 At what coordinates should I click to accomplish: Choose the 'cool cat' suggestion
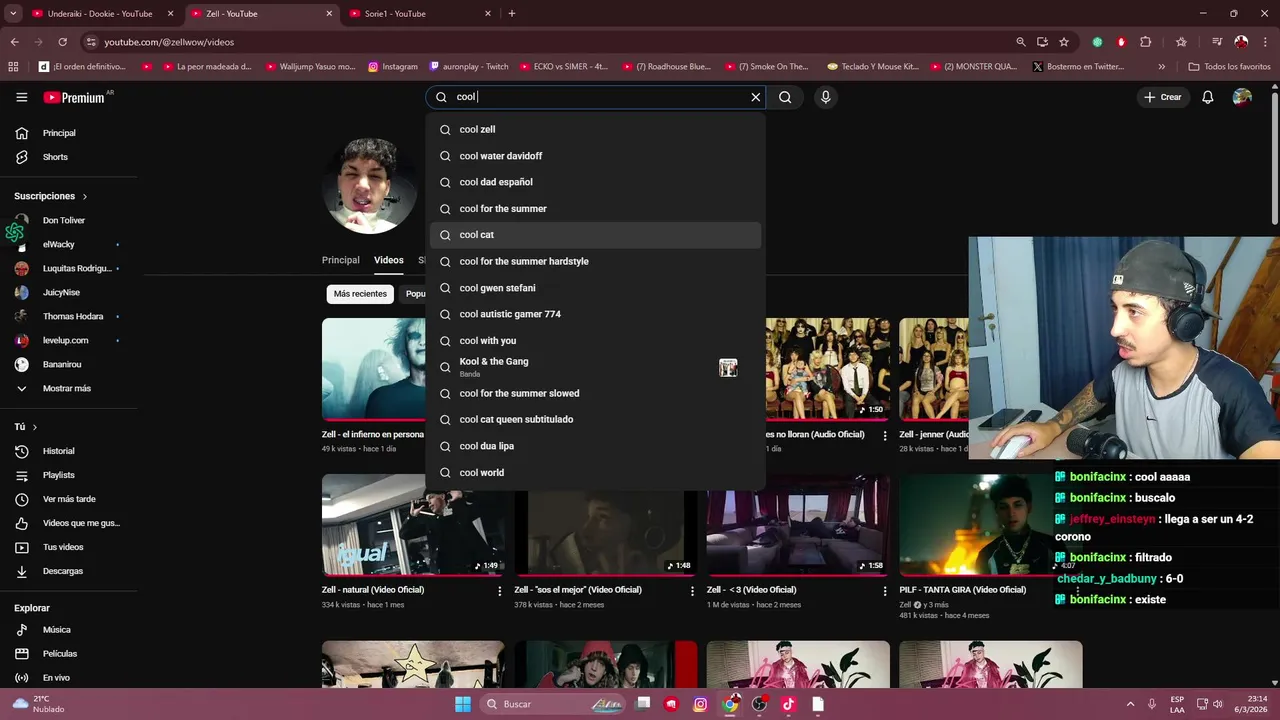click(x=595, y=235)
